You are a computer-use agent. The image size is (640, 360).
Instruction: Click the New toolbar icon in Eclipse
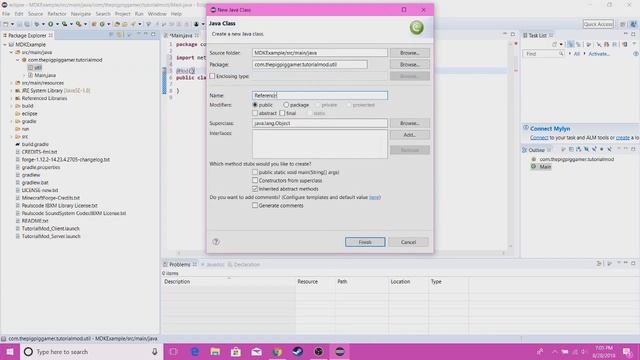click(x=6, y=24)
